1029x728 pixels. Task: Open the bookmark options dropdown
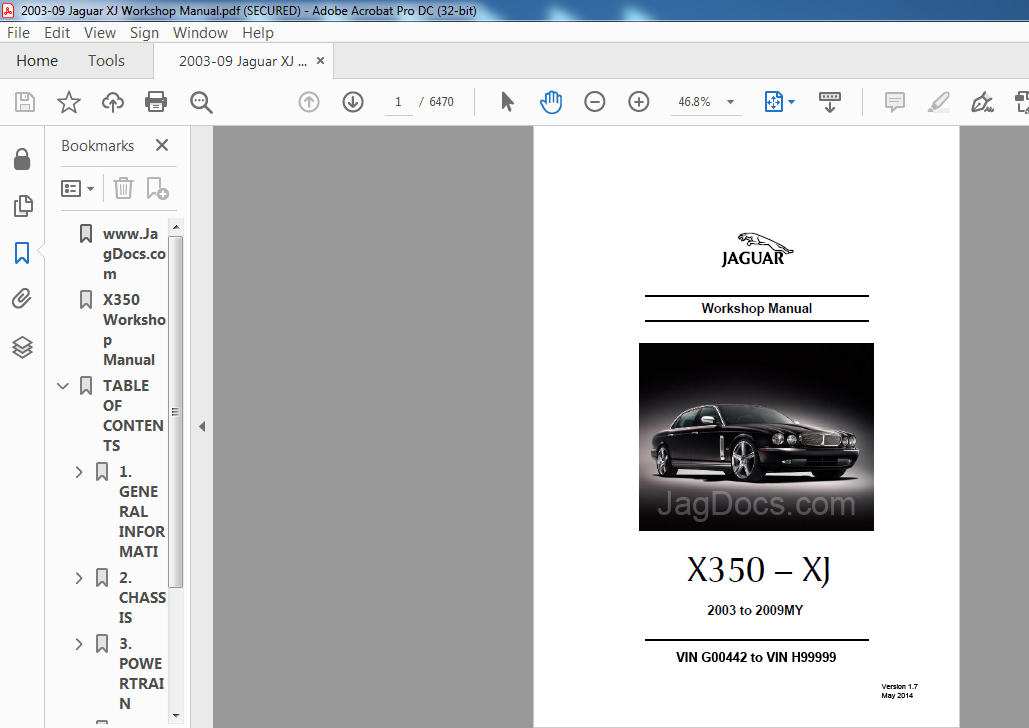[x=77, y=188]
